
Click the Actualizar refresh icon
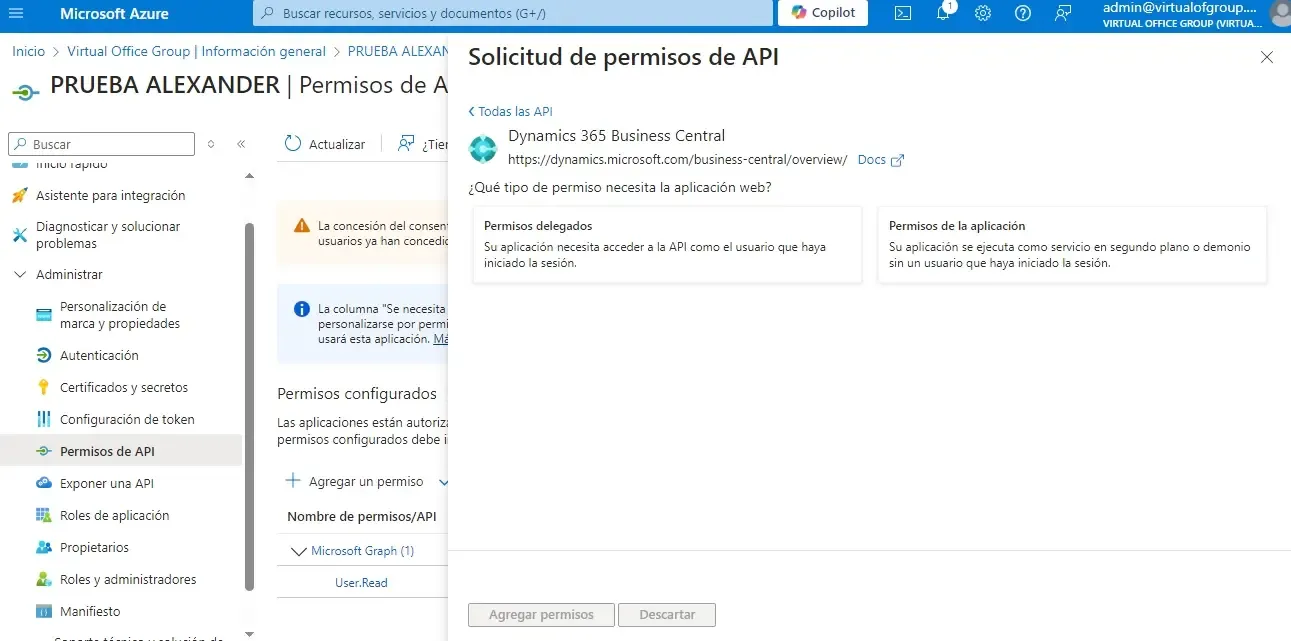[293, 144]
